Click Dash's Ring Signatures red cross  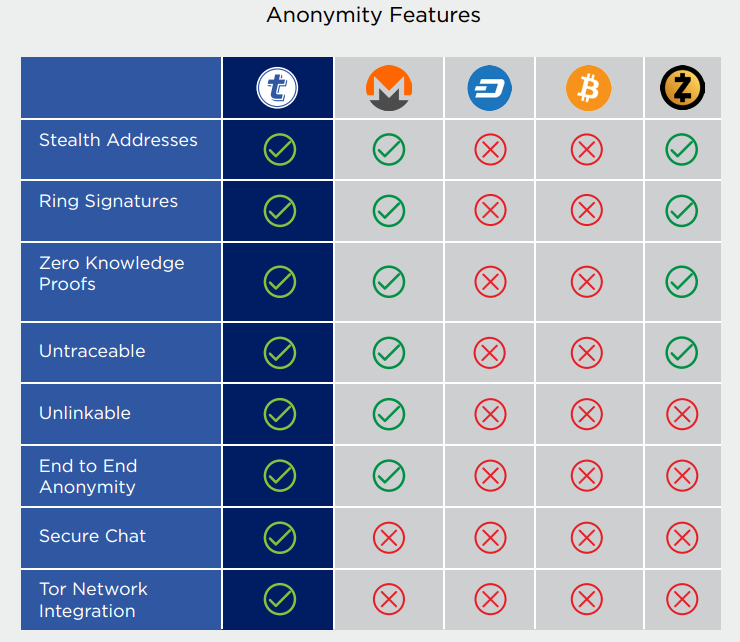[490, 210]
